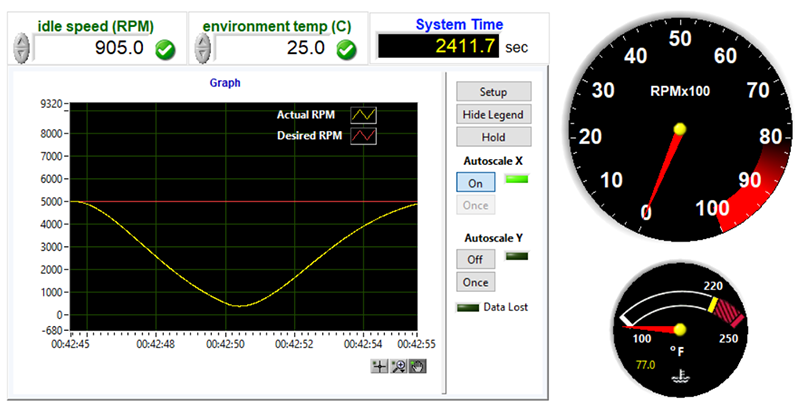Click the Data Lost indicator LED
Viewport: 800px width, 406px height.
[468, 307]
